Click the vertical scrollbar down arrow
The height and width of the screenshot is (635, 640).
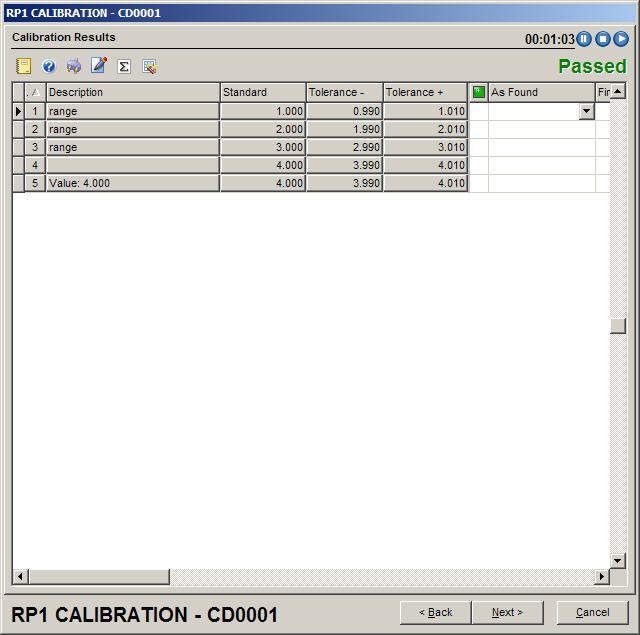[x=618, y=561]
